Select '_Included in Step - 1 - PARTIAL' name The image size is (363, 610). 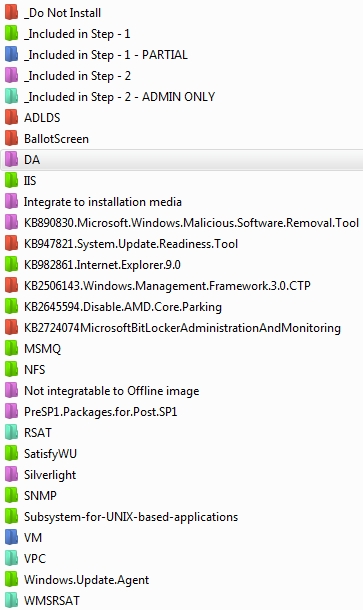pos(106,55)
